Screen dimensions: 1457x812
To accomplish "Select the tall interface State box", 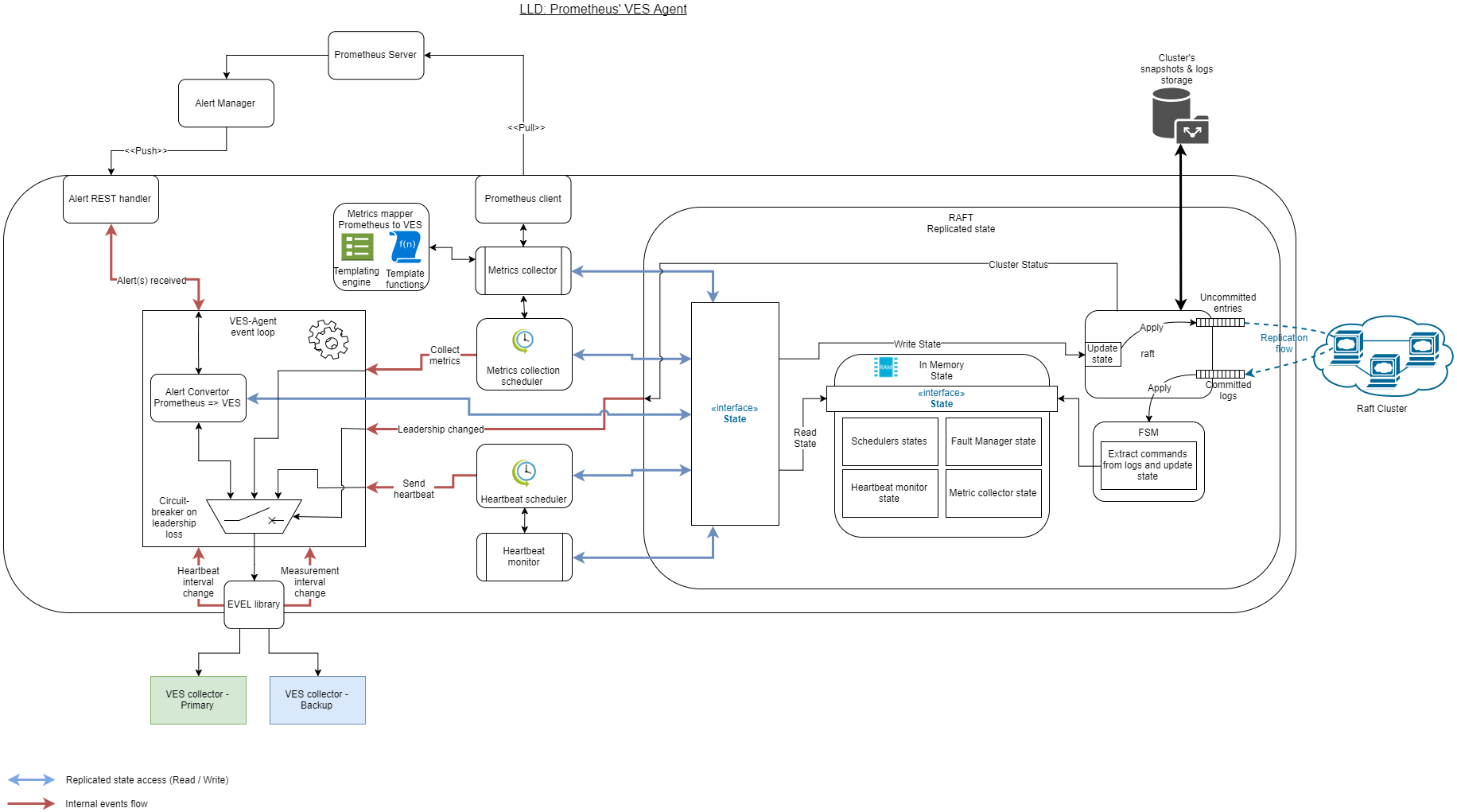I will pyautogui.click(x=735, y=414).
